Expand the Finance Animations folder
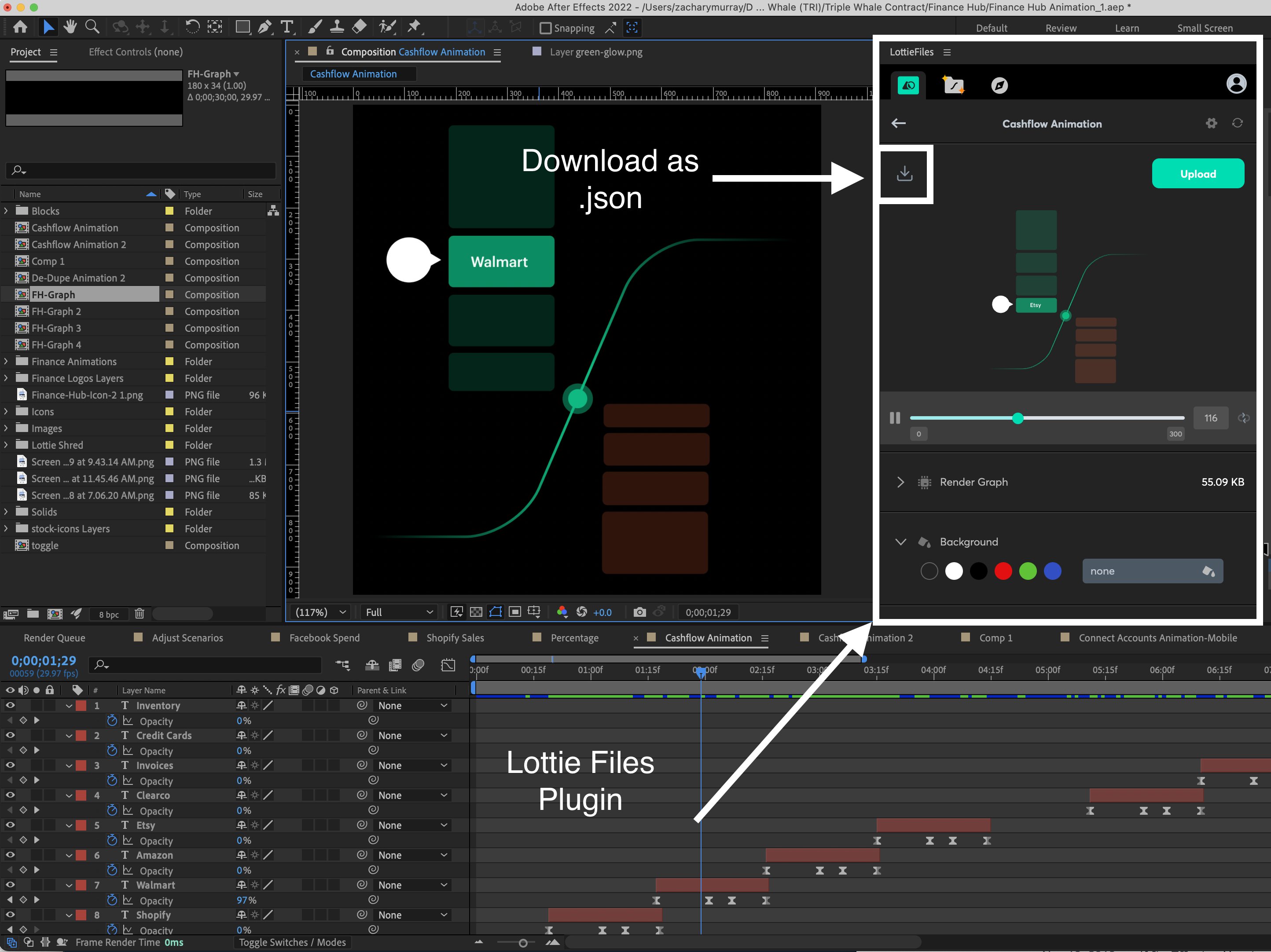This screenshot has width=1271, height=952. click(6, 361)
